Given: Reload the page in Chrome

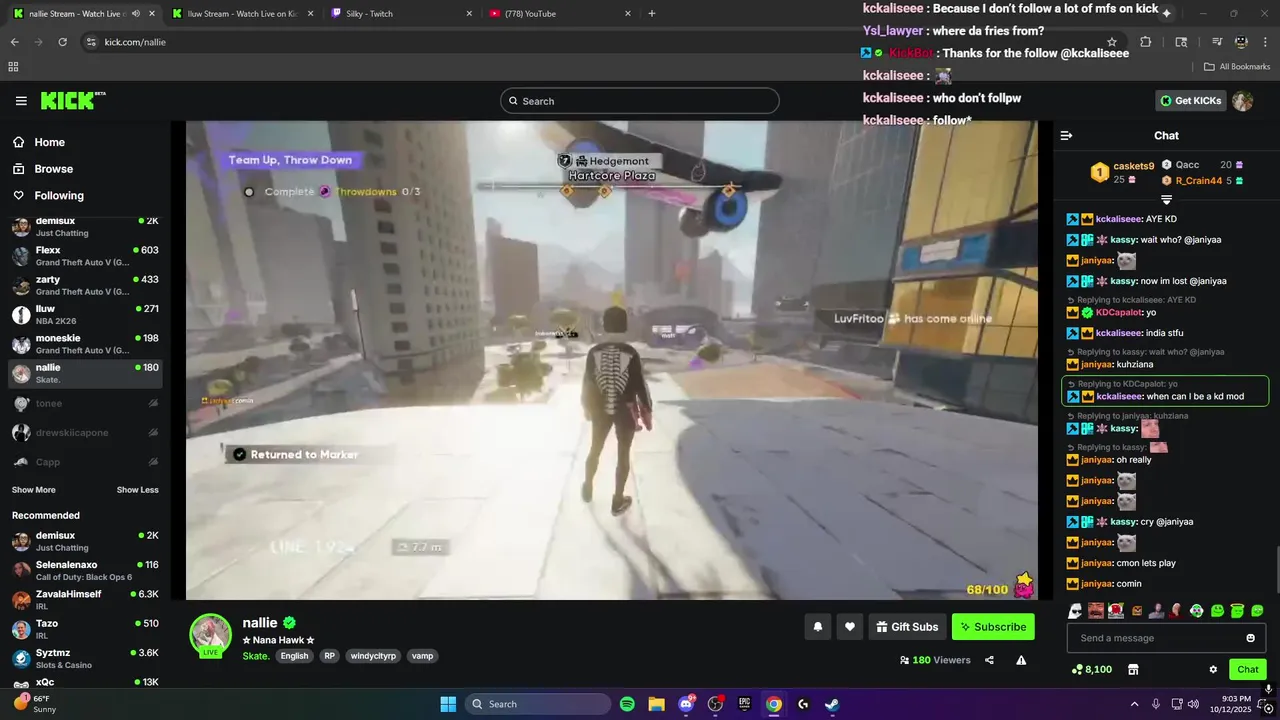Looking at the screenshot, I should click(63, 42).
